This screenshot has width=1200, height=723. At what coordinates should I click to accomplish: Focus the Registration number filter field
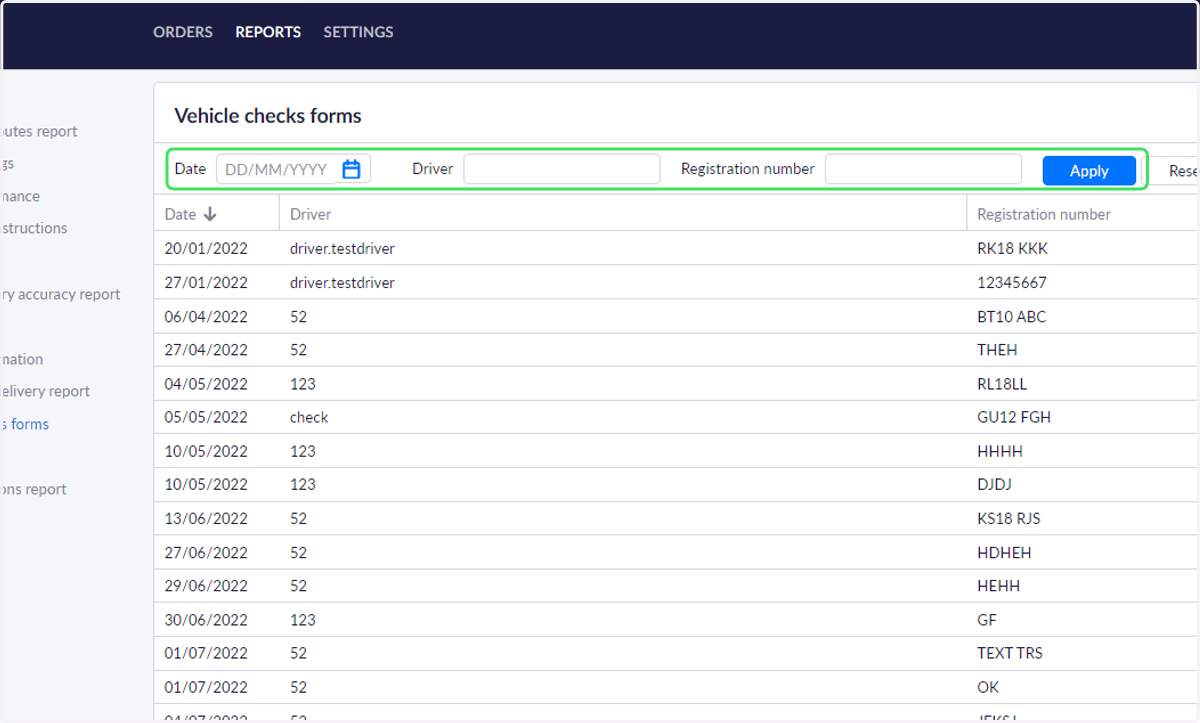pyautogui.click(x=923, y=169)
